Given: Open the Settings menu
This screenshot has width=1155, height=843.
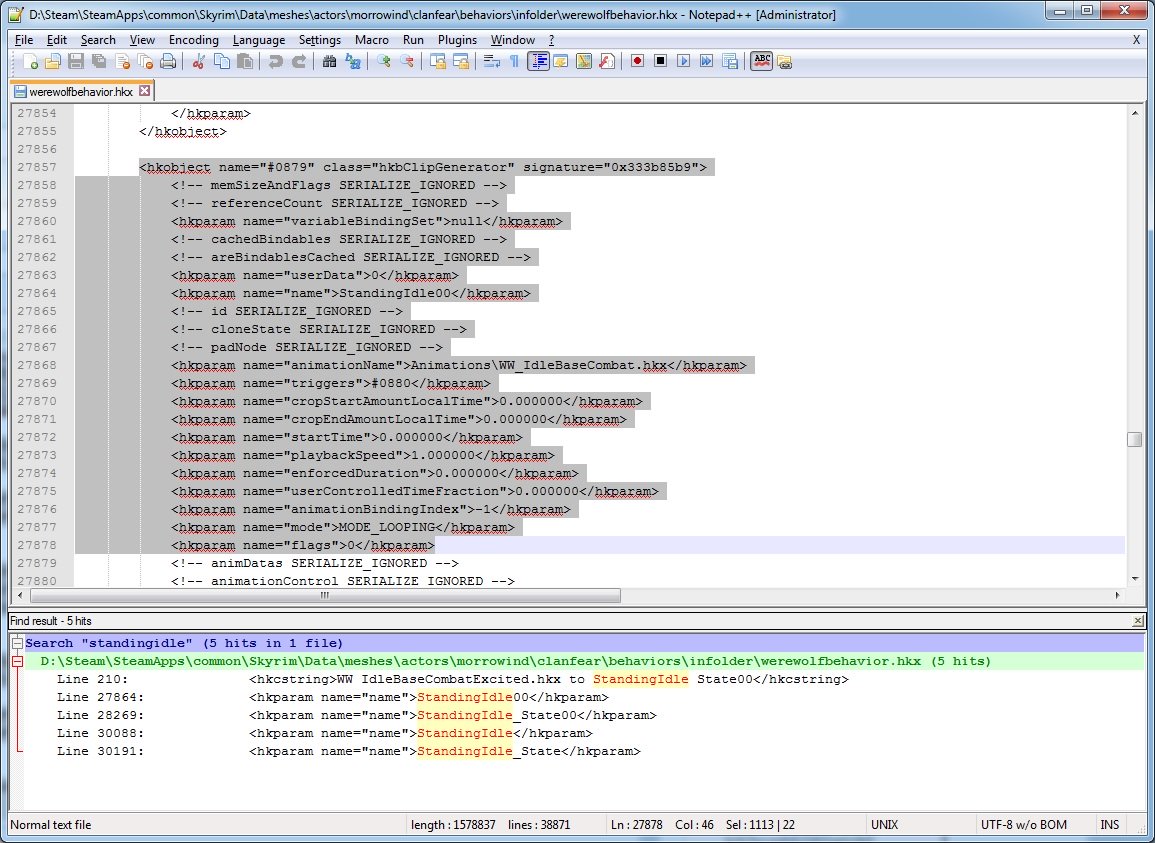Looking at the screenshot, I should (320, 40).
